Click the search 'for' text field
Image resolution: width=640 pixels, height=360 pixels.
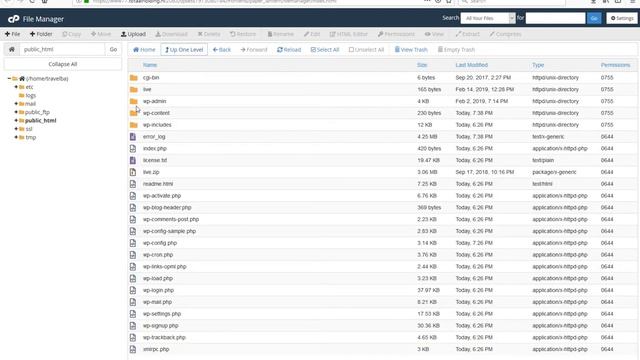[x=555, y=18]
